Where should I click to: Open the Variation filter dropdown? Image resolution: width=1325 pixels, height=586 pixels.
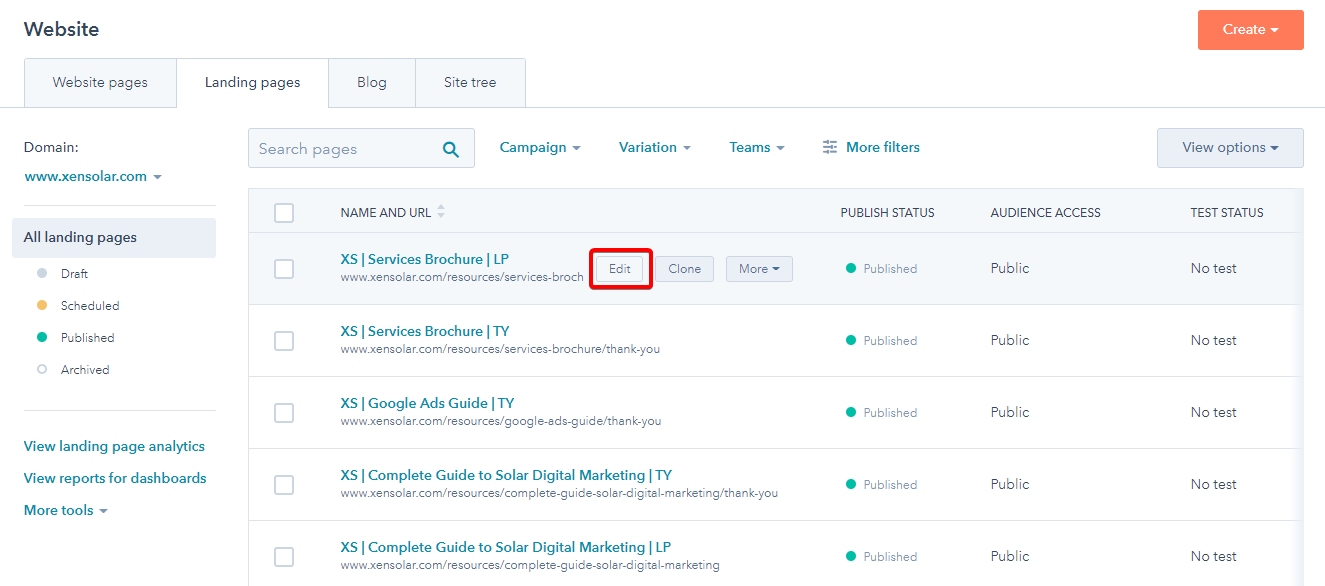click(655, 147)
